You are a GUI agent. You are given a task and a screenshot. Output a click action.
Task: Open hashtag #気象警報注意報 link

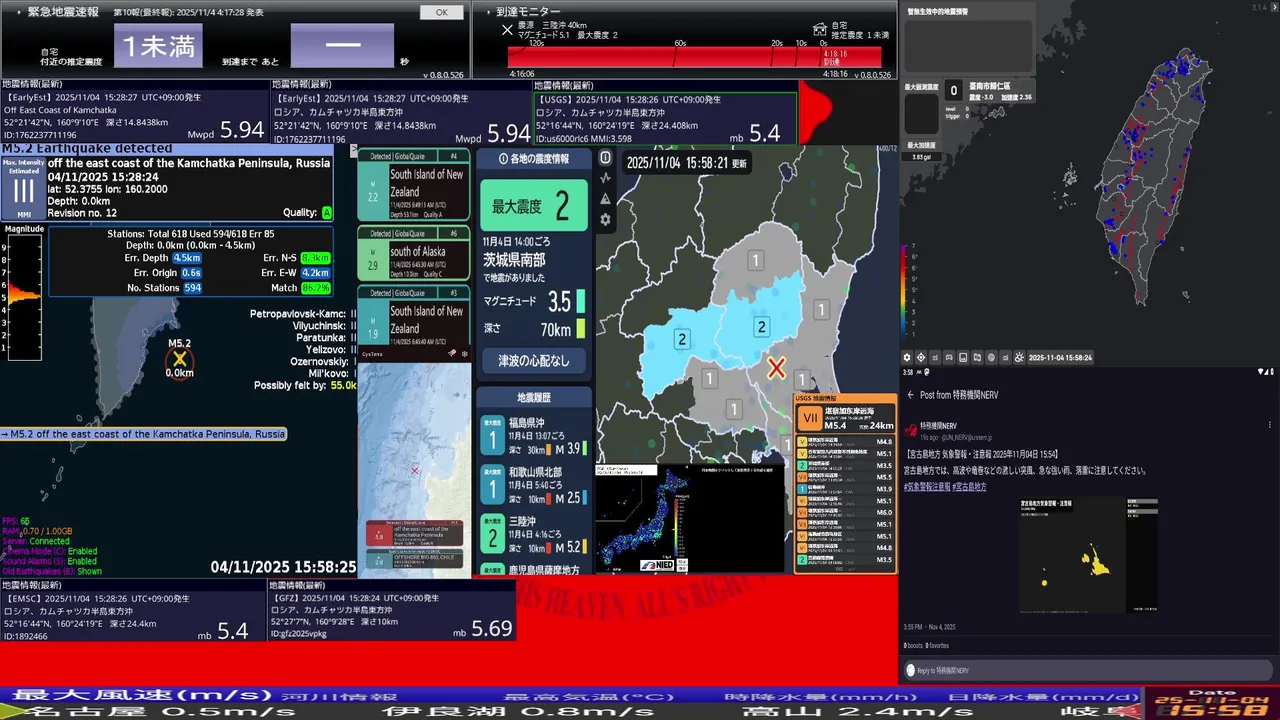[x=927, y=486]
